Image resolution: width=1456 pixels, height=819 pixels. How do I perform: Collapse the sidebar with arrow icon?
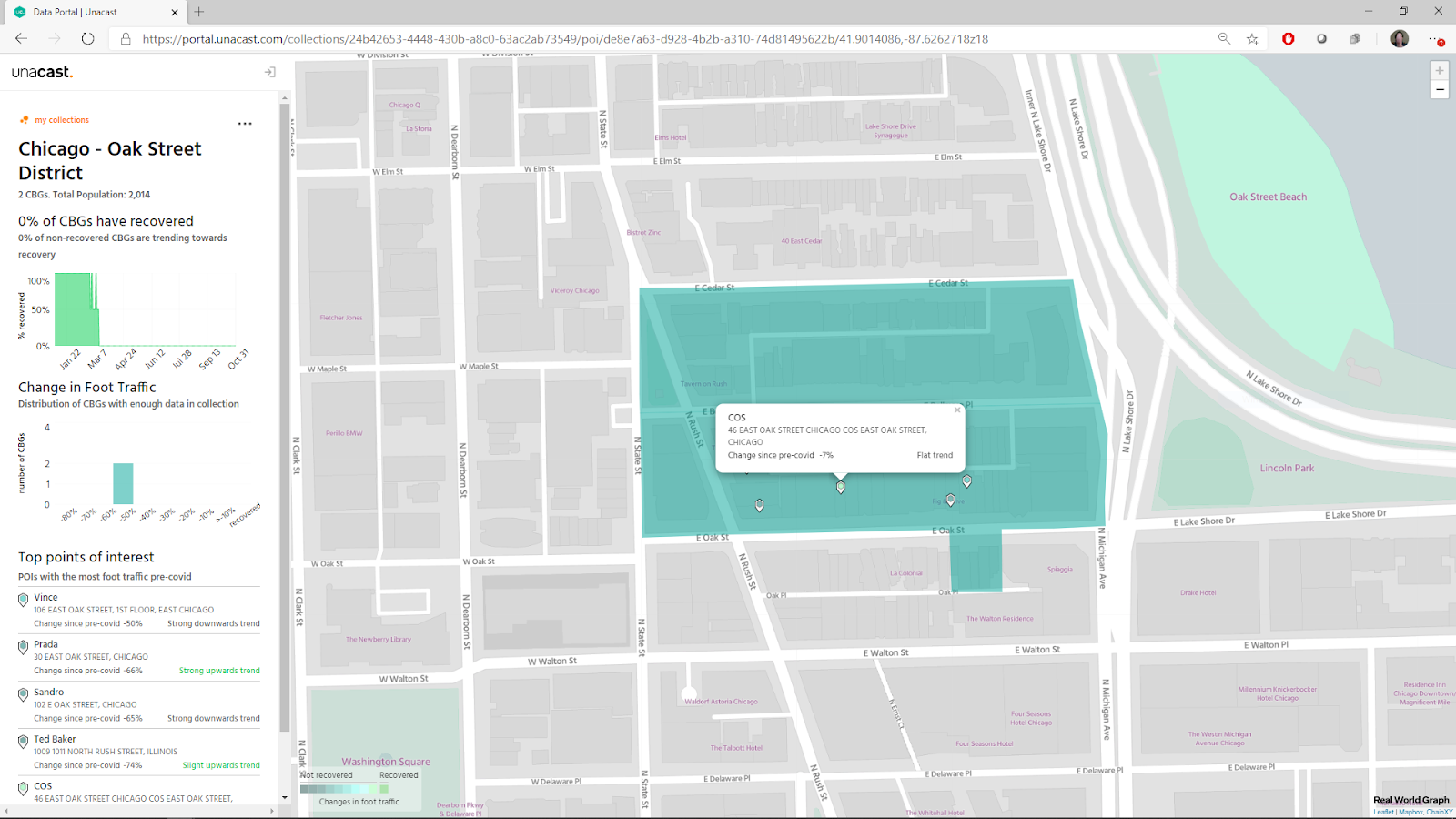(x=269, y=72)
